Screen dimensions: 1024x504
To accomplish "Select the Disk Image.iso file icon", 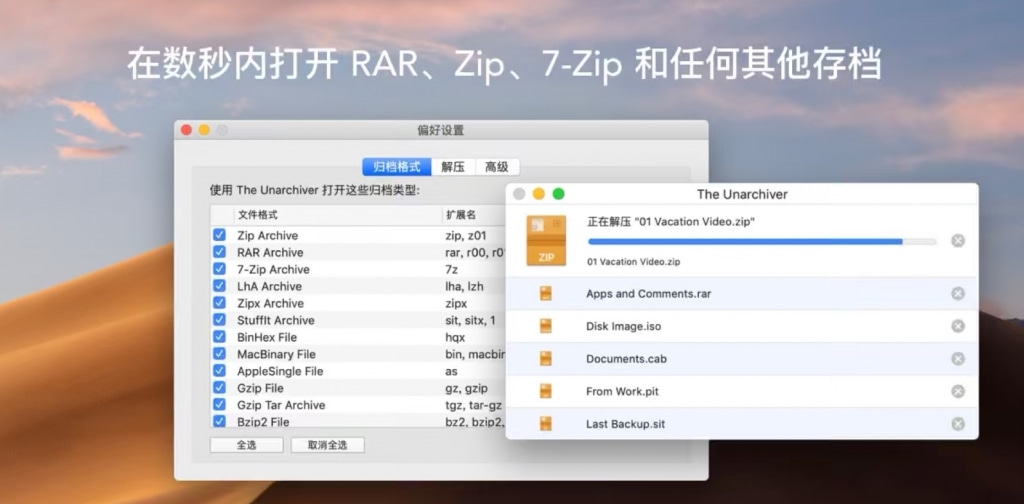I will tap(546, 326).
